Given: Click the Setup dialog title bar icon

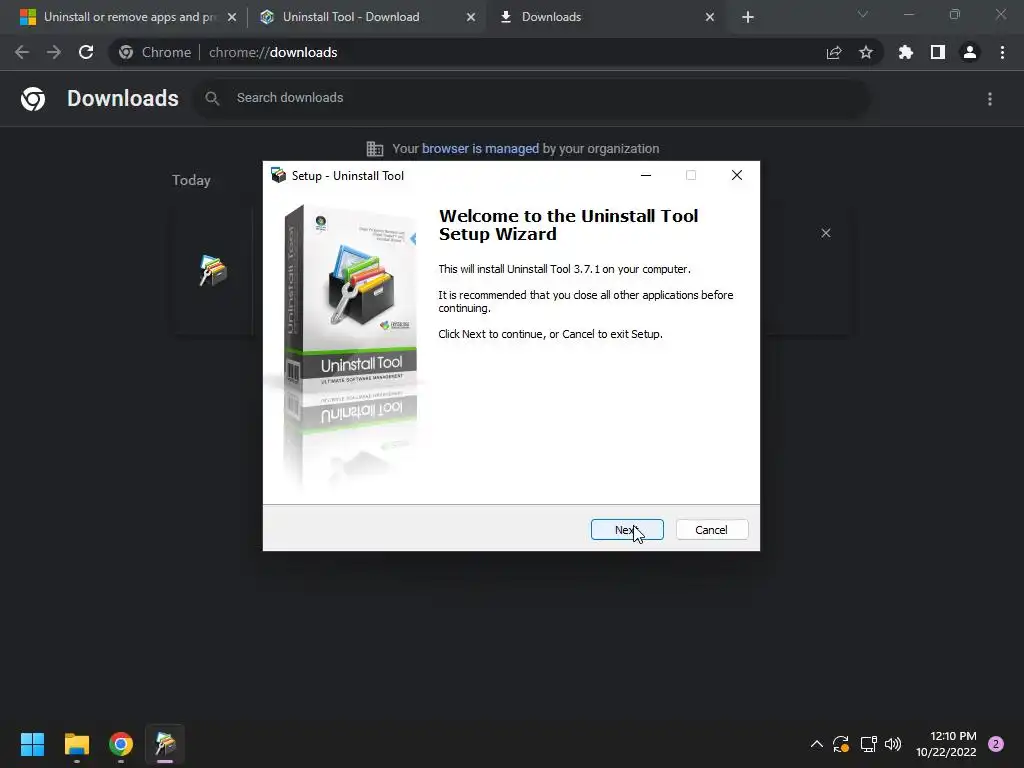Looking at the screenshot, I should coord(278,175).
